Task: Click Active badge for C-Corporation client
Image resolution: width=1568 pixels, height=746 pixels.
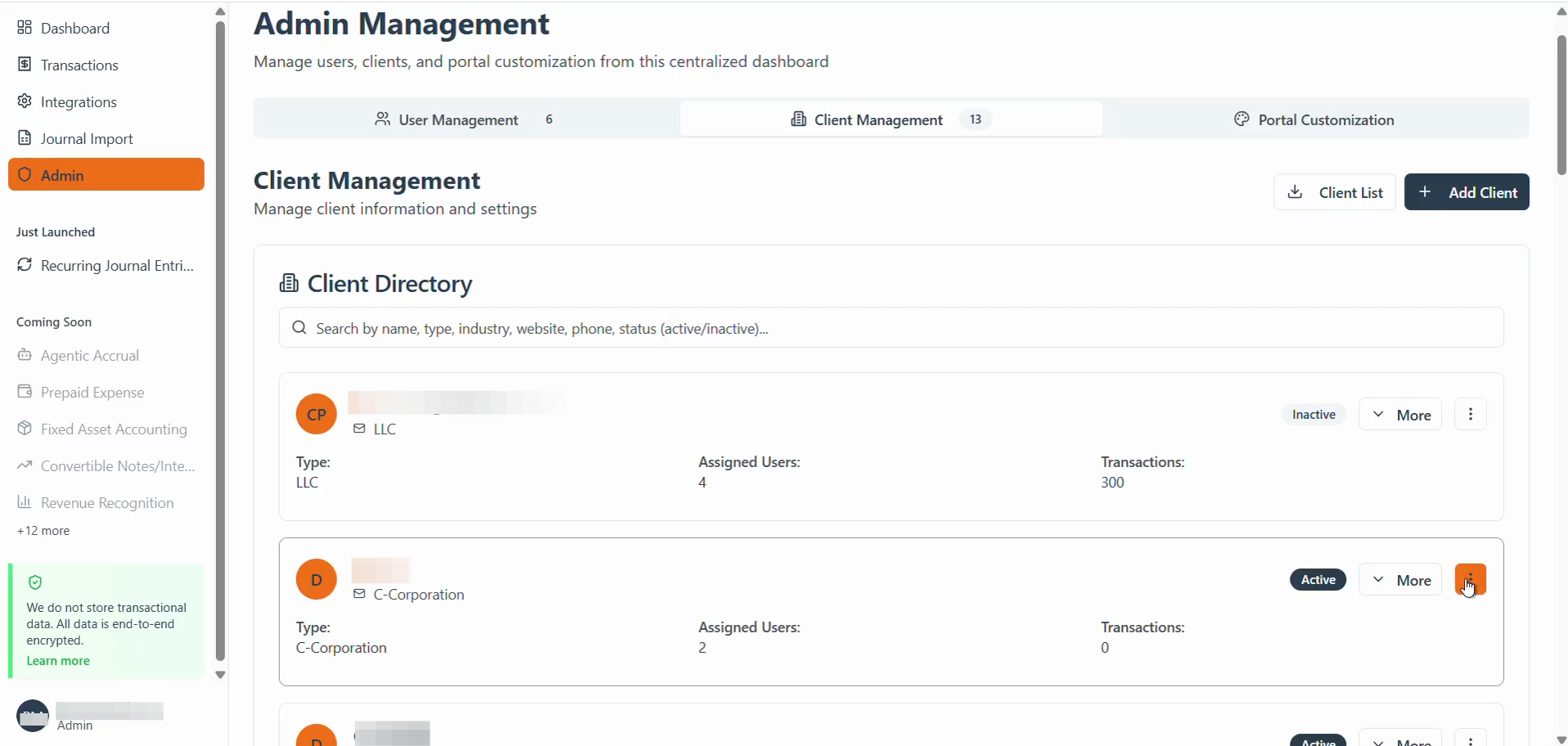Action: click(x=1318, y=580)
